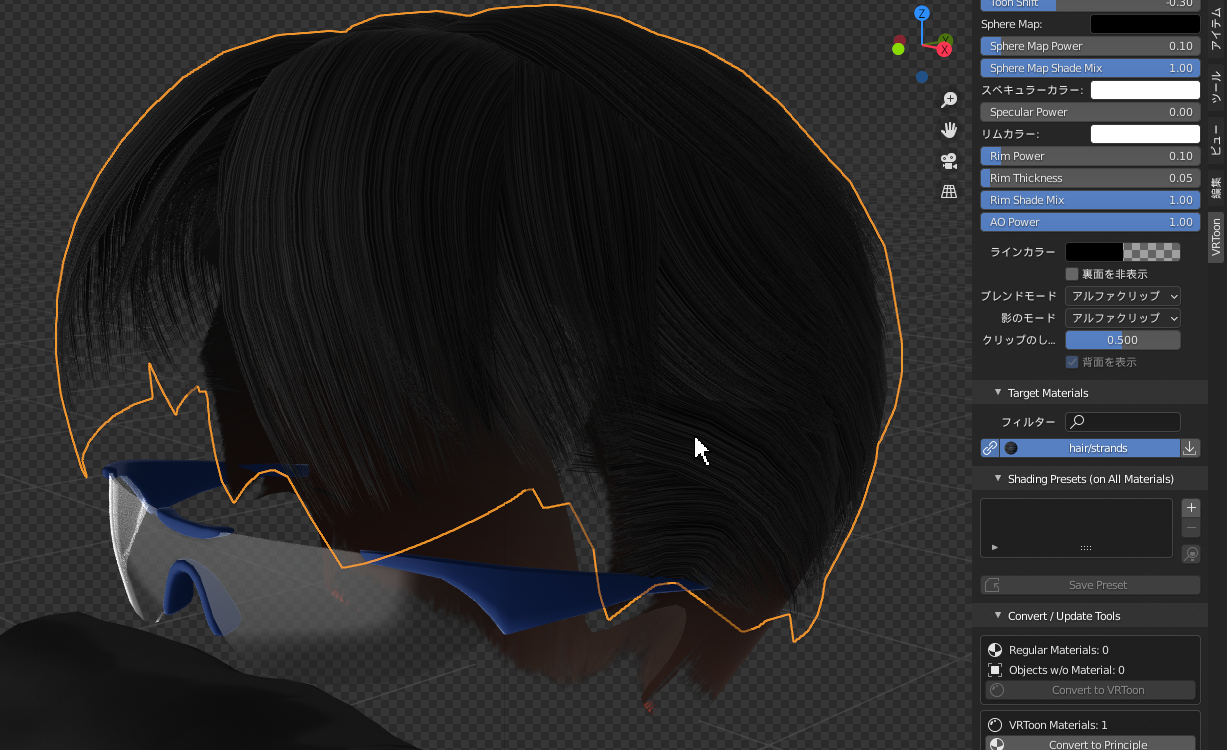The height and width of the screenshot is (750, 1227).
Task: Expand the preset list filter triangle
Action: coord(994,548)
